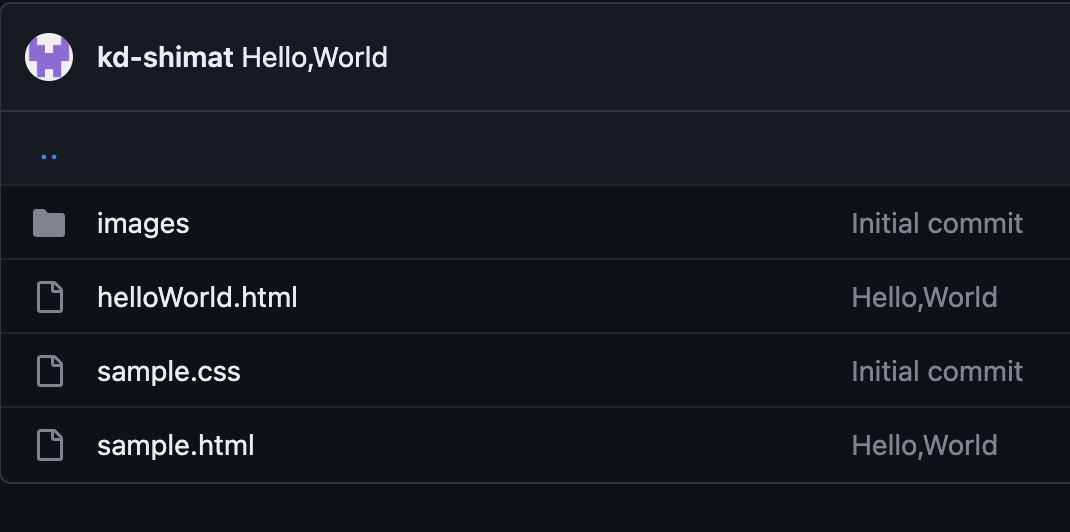Open the helloWorld.html file name link
Image resolution: width=1070 pixels, height=532 pixels.
(x=197, y=297)
